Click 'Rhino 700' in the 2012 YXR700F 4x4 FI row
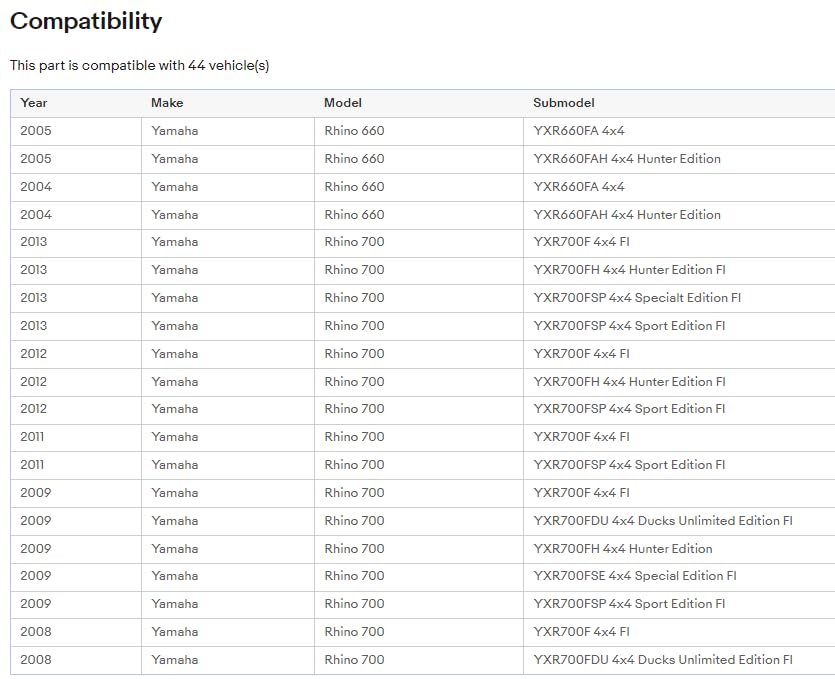The height and width of the screenshot is (679, 835). click(354, 354)
